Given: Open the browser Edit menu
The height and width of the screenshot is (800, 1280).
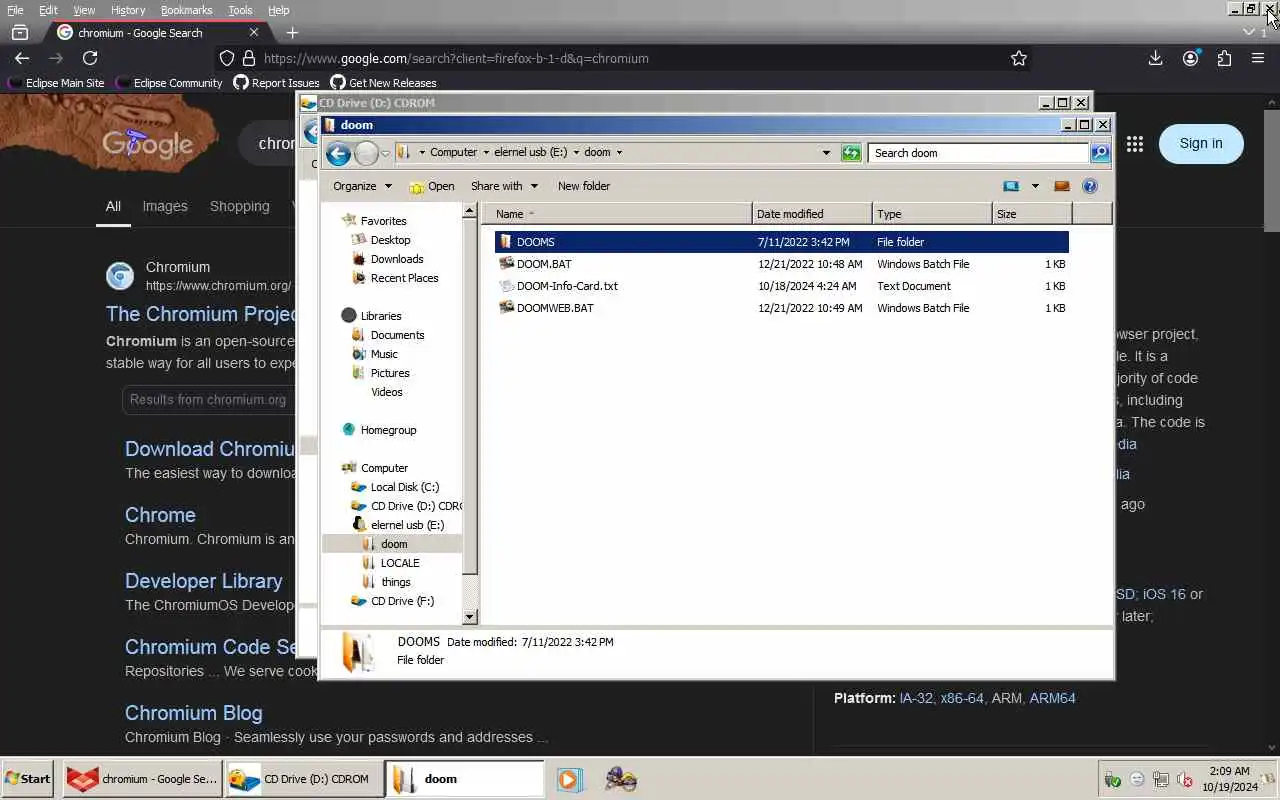Looking at the screenshot, I should pyautogui.click(x=48, y=10).
